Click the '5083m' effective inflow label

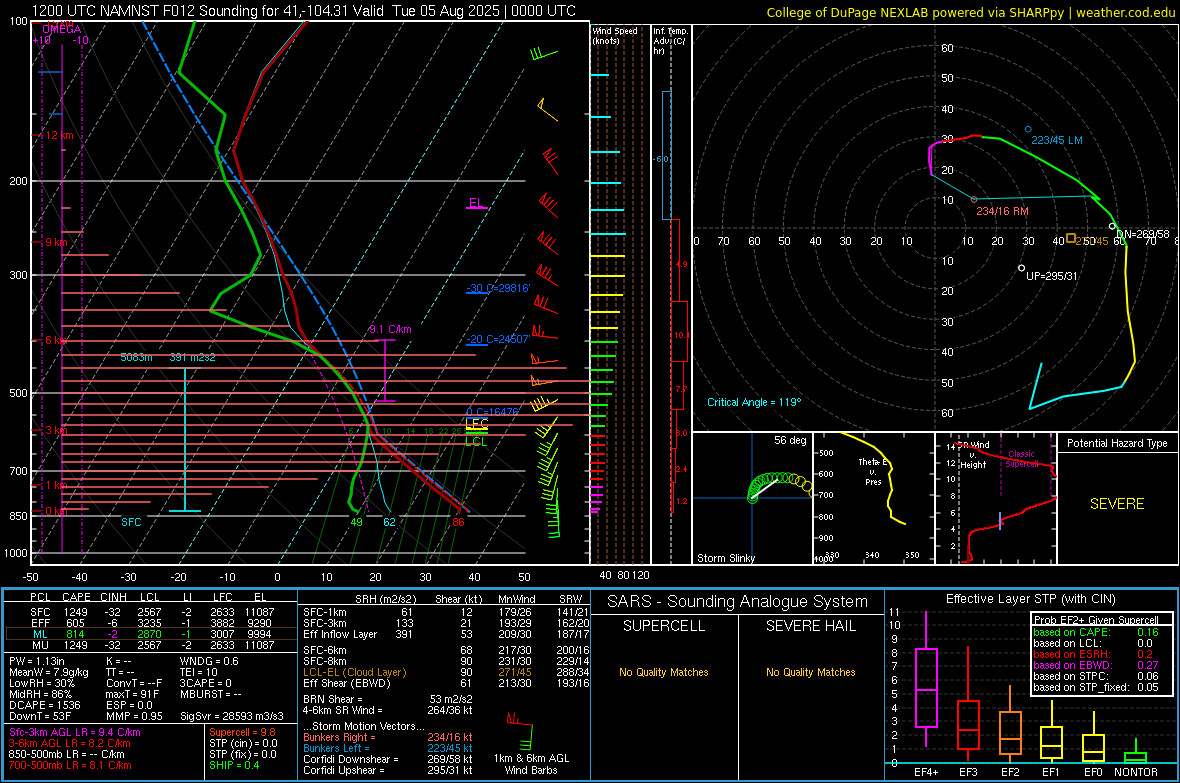click(x=136, y=358)
